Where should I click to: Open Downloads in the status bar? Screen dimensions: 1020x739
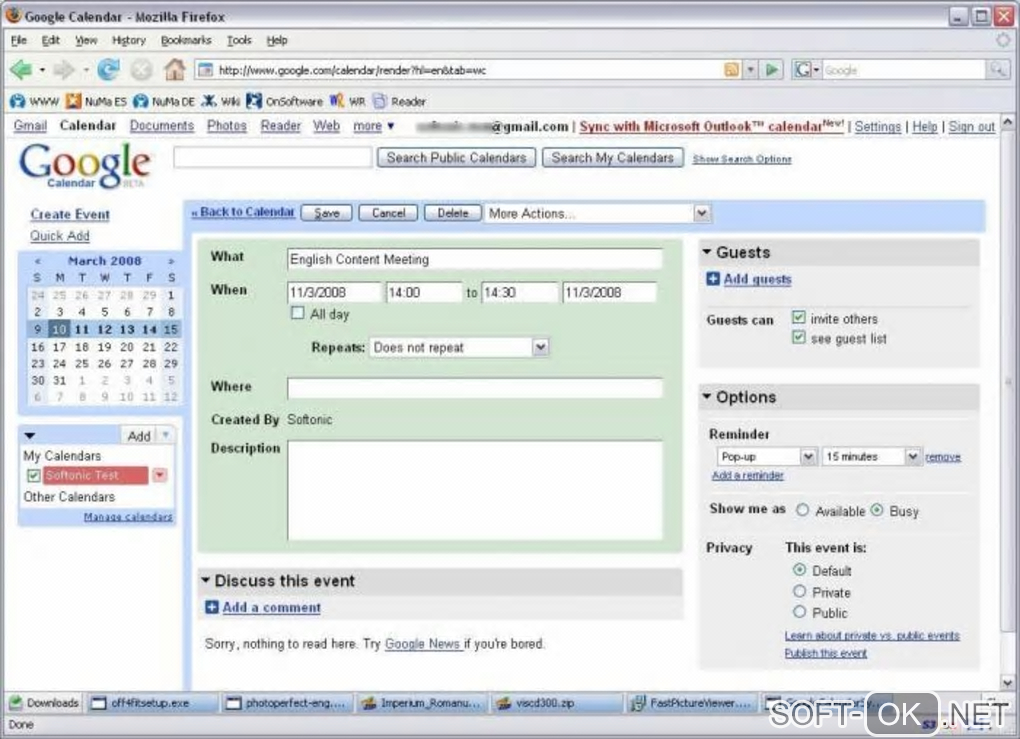[44, 703]
